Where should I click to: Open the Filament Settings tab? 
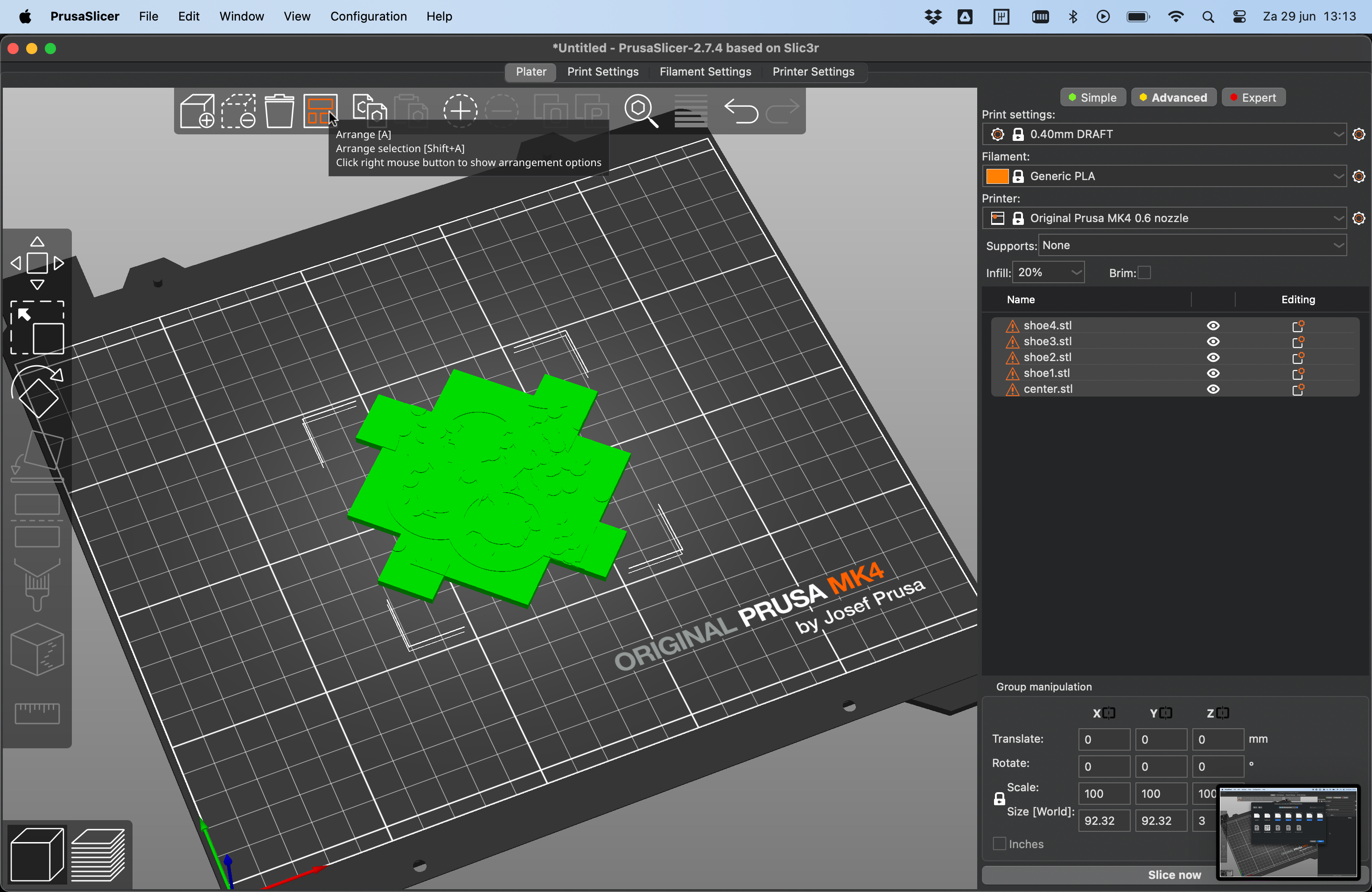pos(706,71)
